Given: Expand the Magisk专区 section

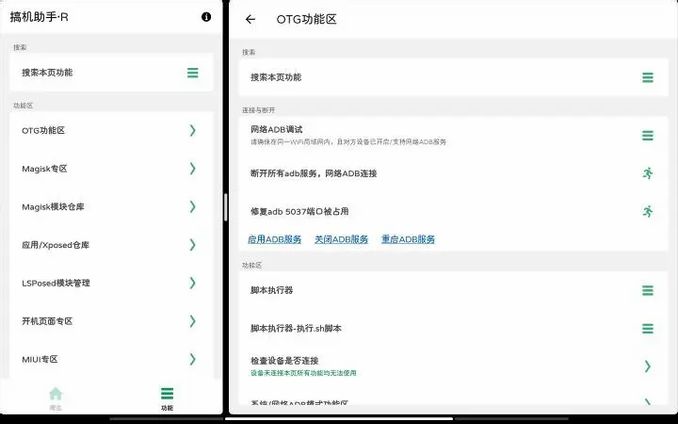Looking at the screenshot, I should click(192, 169).
